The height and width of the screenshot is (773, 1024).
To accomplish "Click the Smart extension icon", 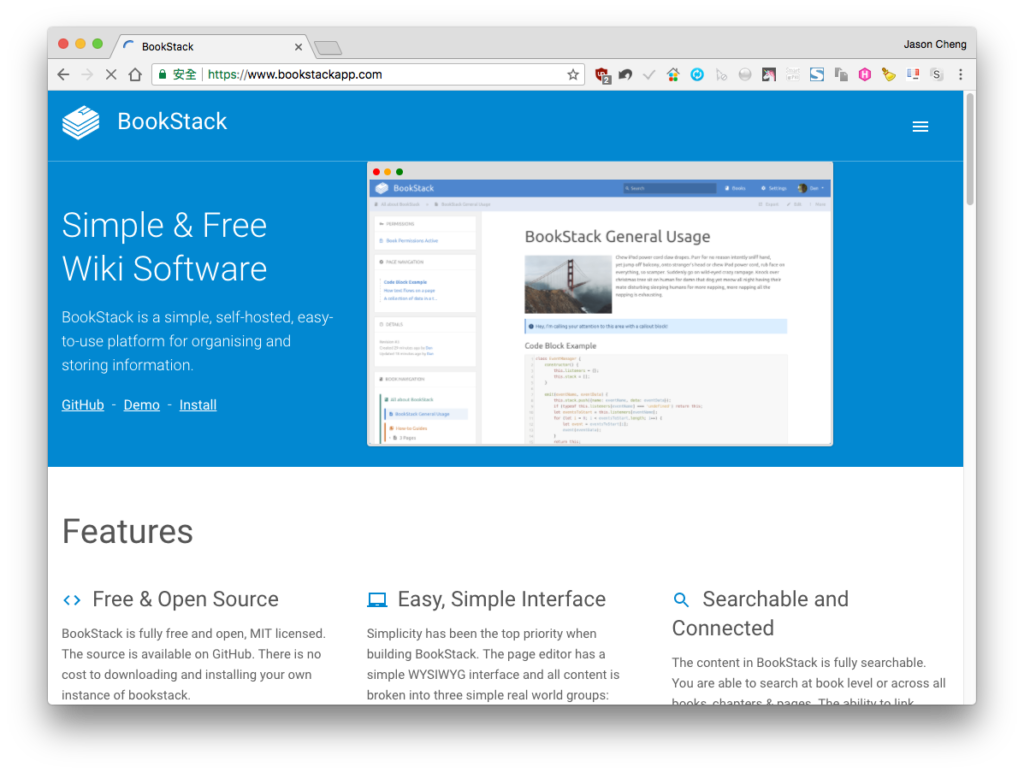I will coord(793,74).
